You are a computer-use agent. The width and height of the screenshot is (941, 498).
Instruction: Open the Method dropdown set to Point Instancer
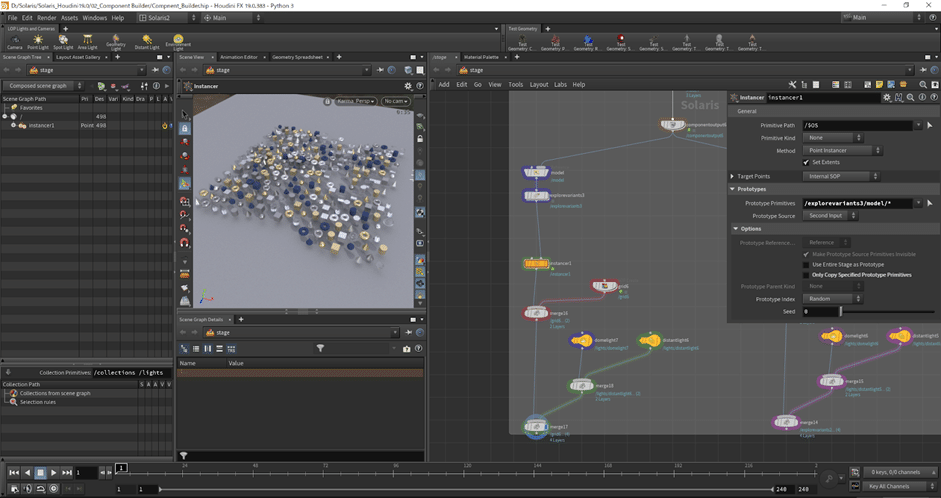click(x=842, y=151)
